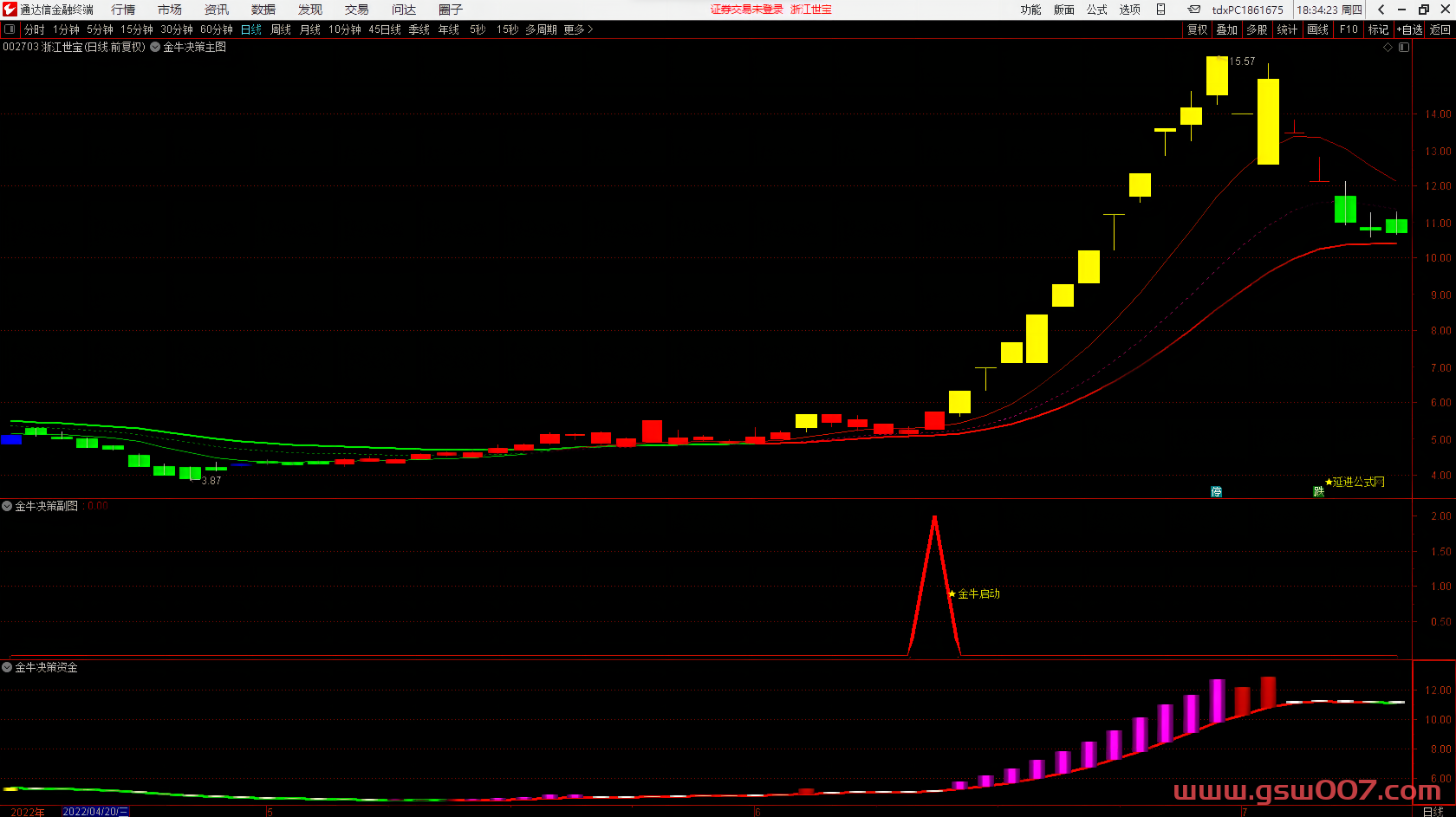Click the 通达信 logo icon
This screenshot has width=1456, height=817.
[10, 10]
